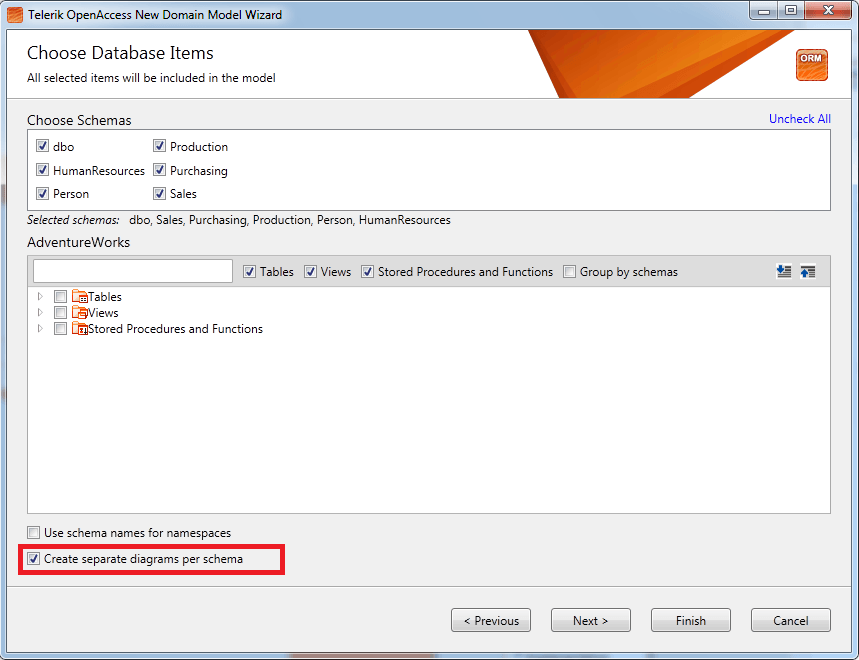
Task: Expand Stored Procedures and Functions node
Action: click(x=40, y=329)
